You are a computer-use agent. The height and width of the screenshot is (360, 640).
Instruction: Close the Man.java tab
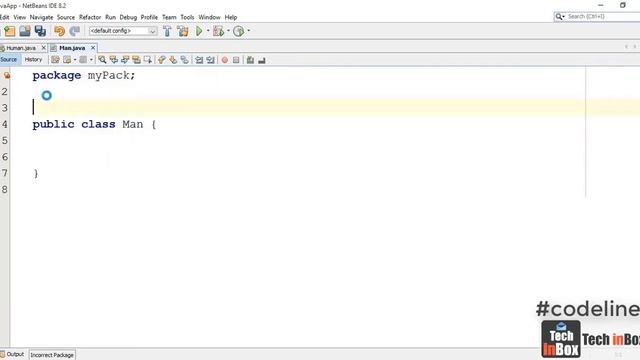pyautogui.click(x=93, y=48)
